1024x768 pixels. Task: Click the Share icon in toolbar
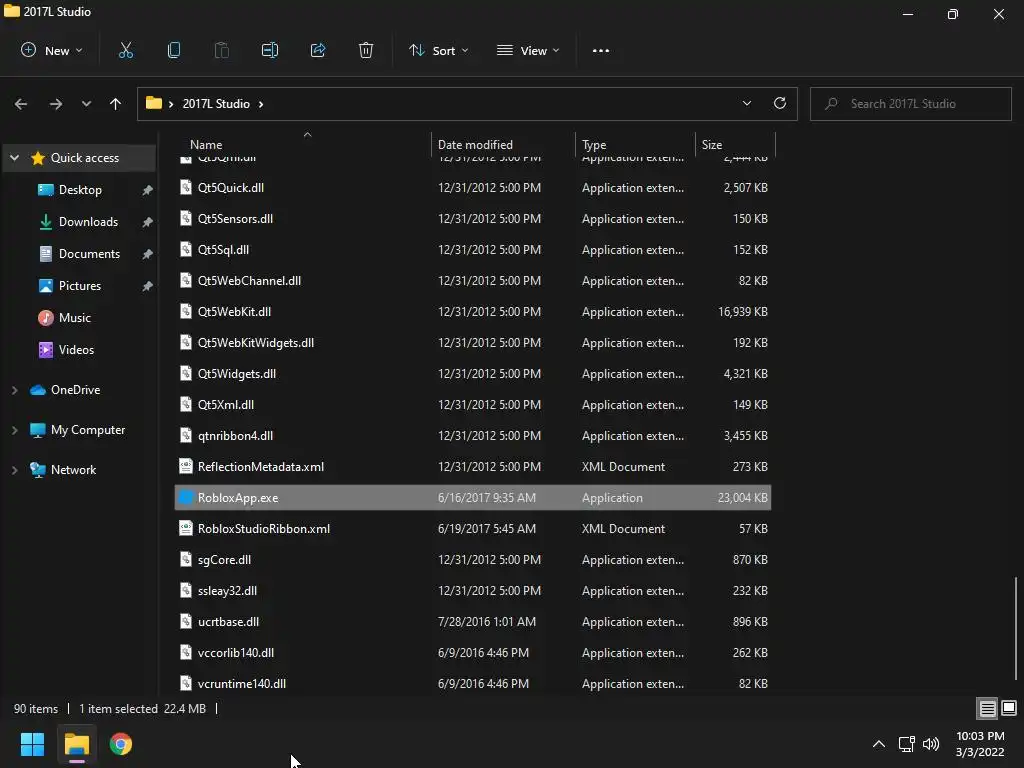318,50
